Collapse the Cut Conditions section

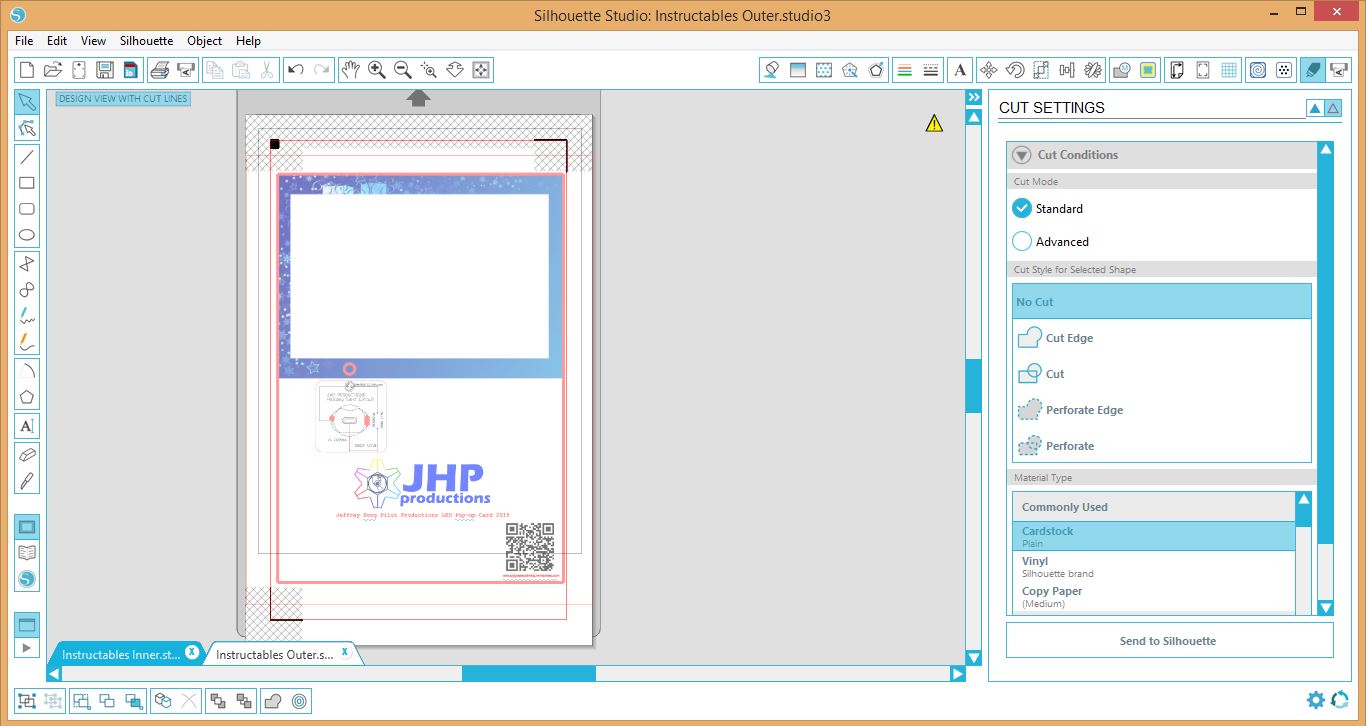coord(1021,155)
